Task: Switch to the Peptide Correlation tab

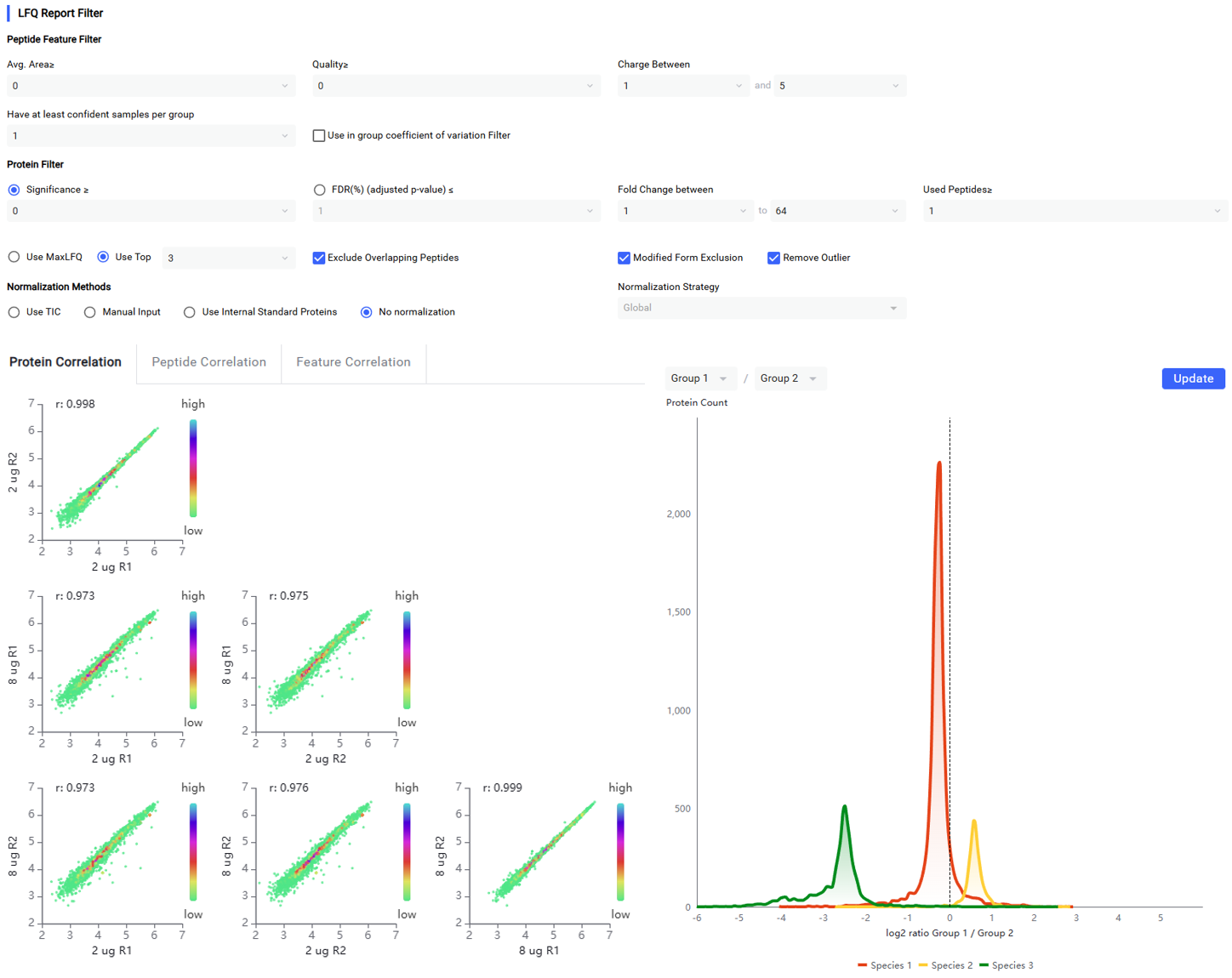Action: (208, 362)
